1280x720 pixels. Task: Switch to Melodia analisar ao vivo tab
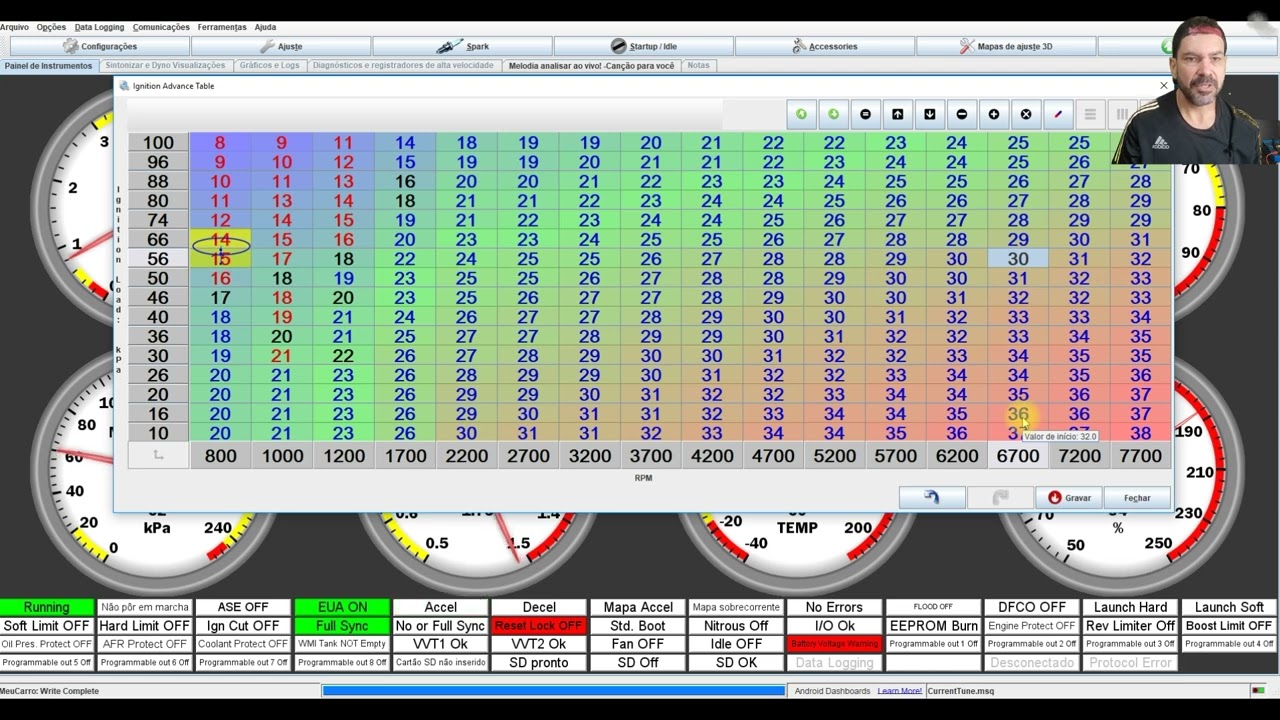[x=591, y=66]
